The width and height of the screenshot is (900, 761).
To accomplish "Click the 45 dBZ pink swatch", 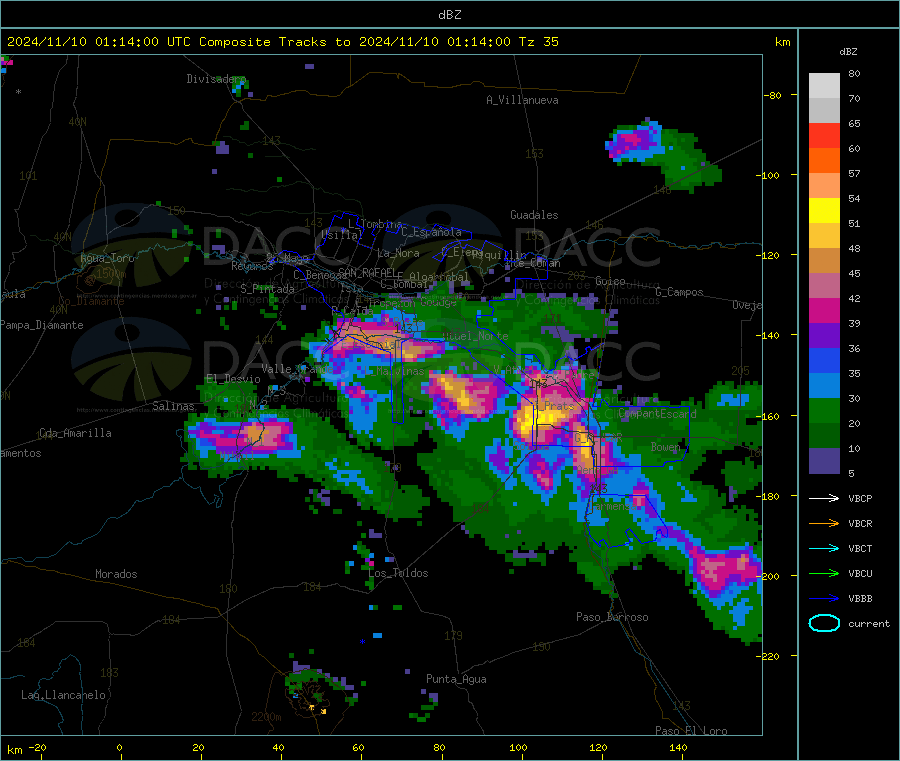I will pos(824,286).
